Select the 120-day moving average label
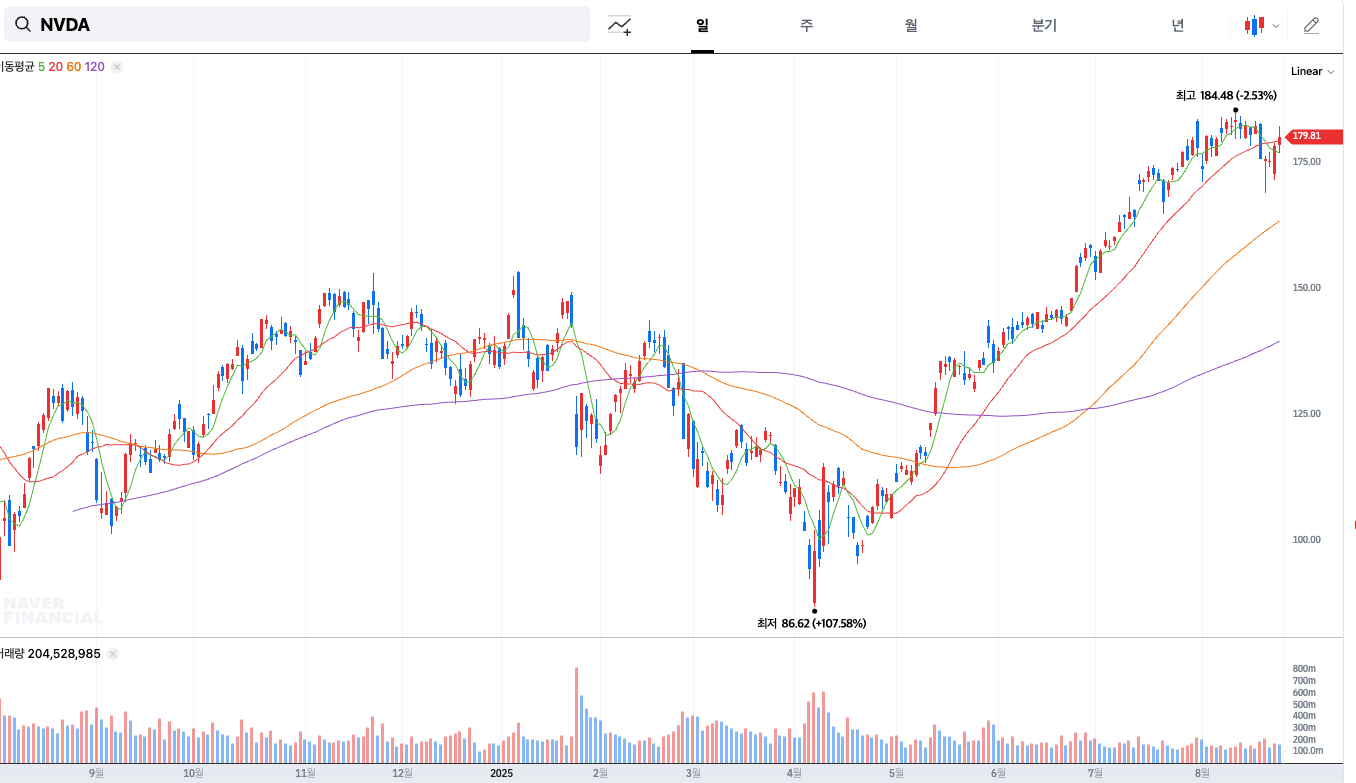The height and width of the screenshot is (783, 1356). (x=95, y=67)
